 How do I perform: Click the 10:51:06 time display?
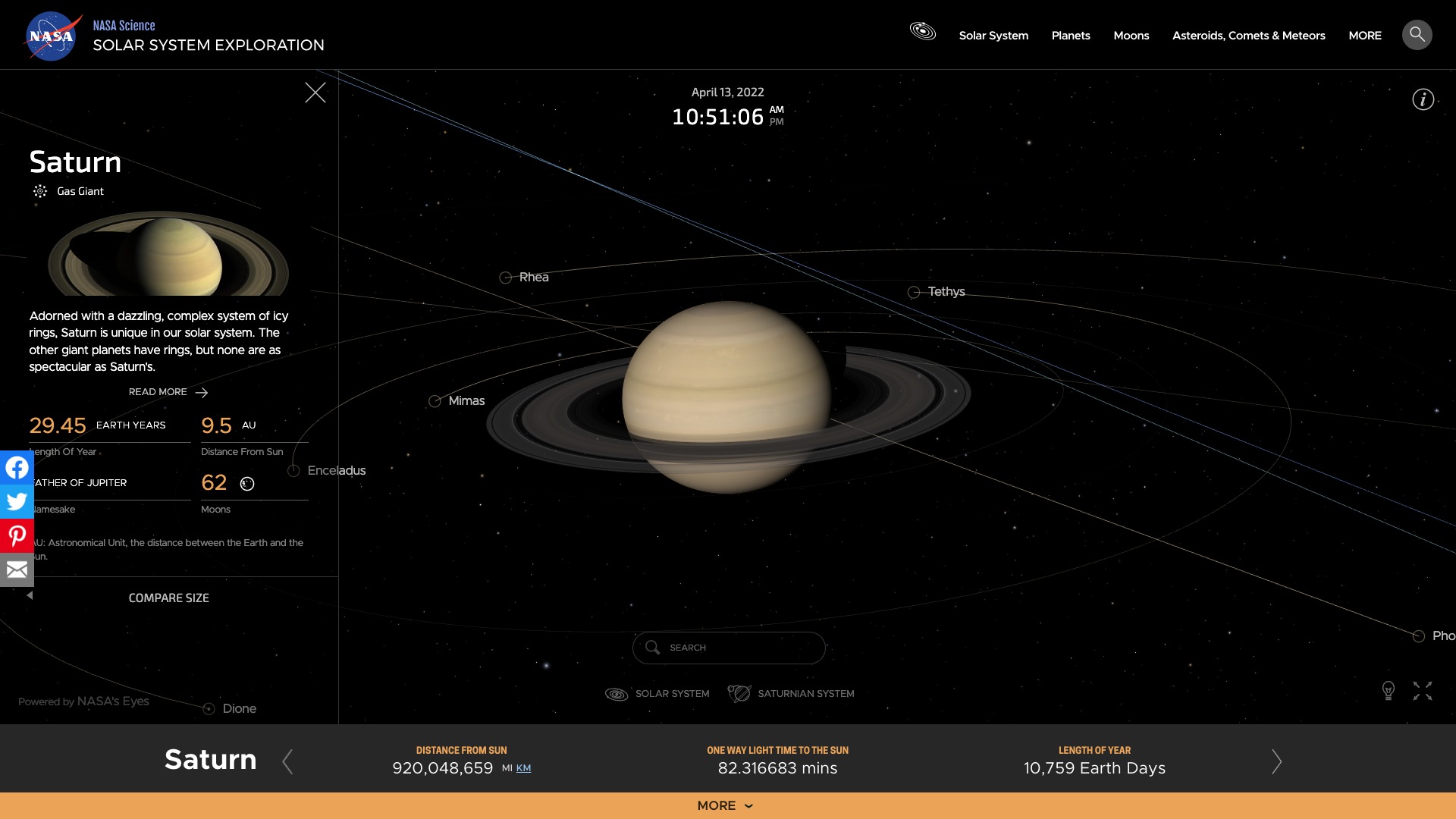(x=717, y=117)
